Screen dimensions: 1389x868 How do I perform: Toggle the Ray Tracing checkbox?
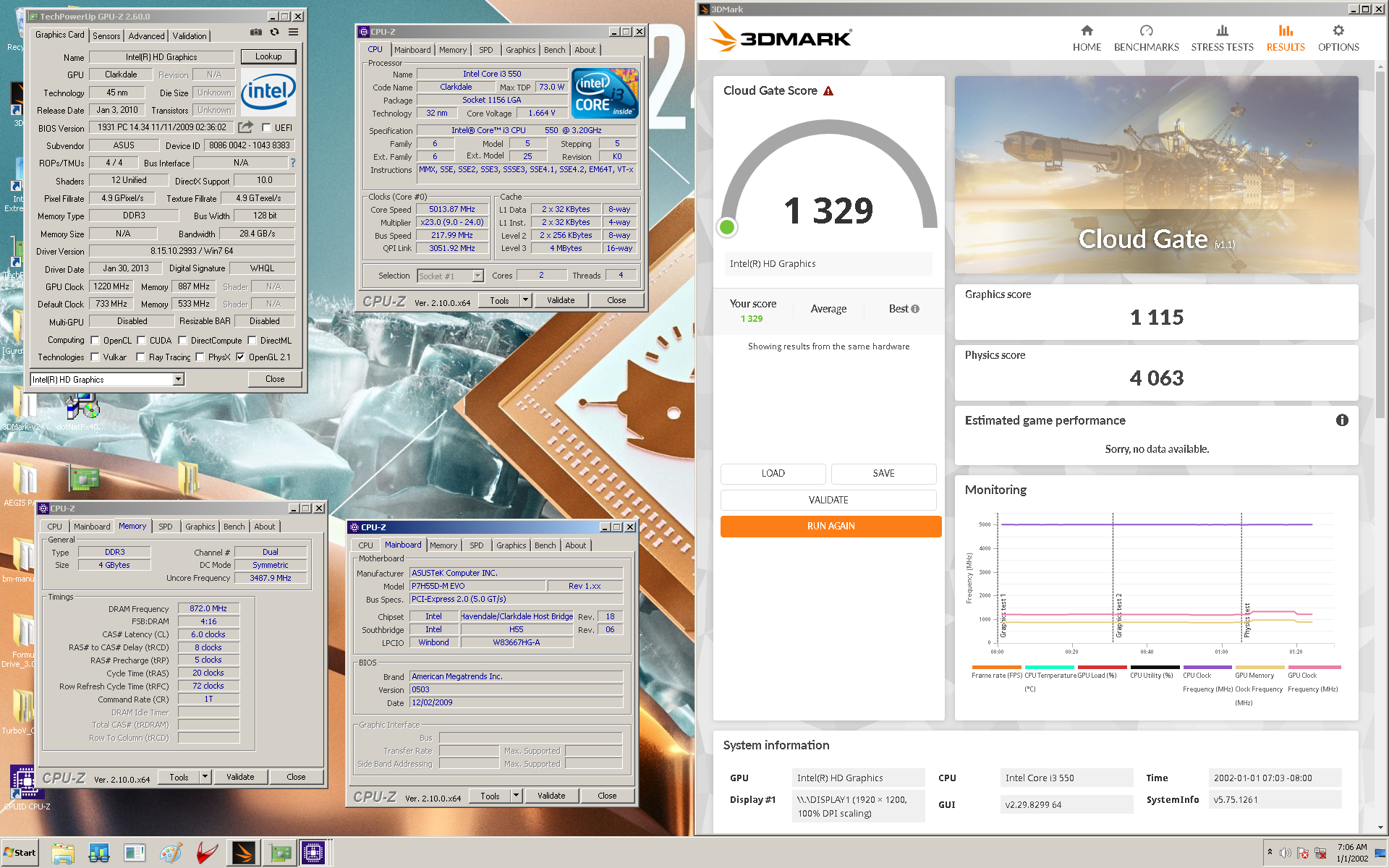click(140, 357)
